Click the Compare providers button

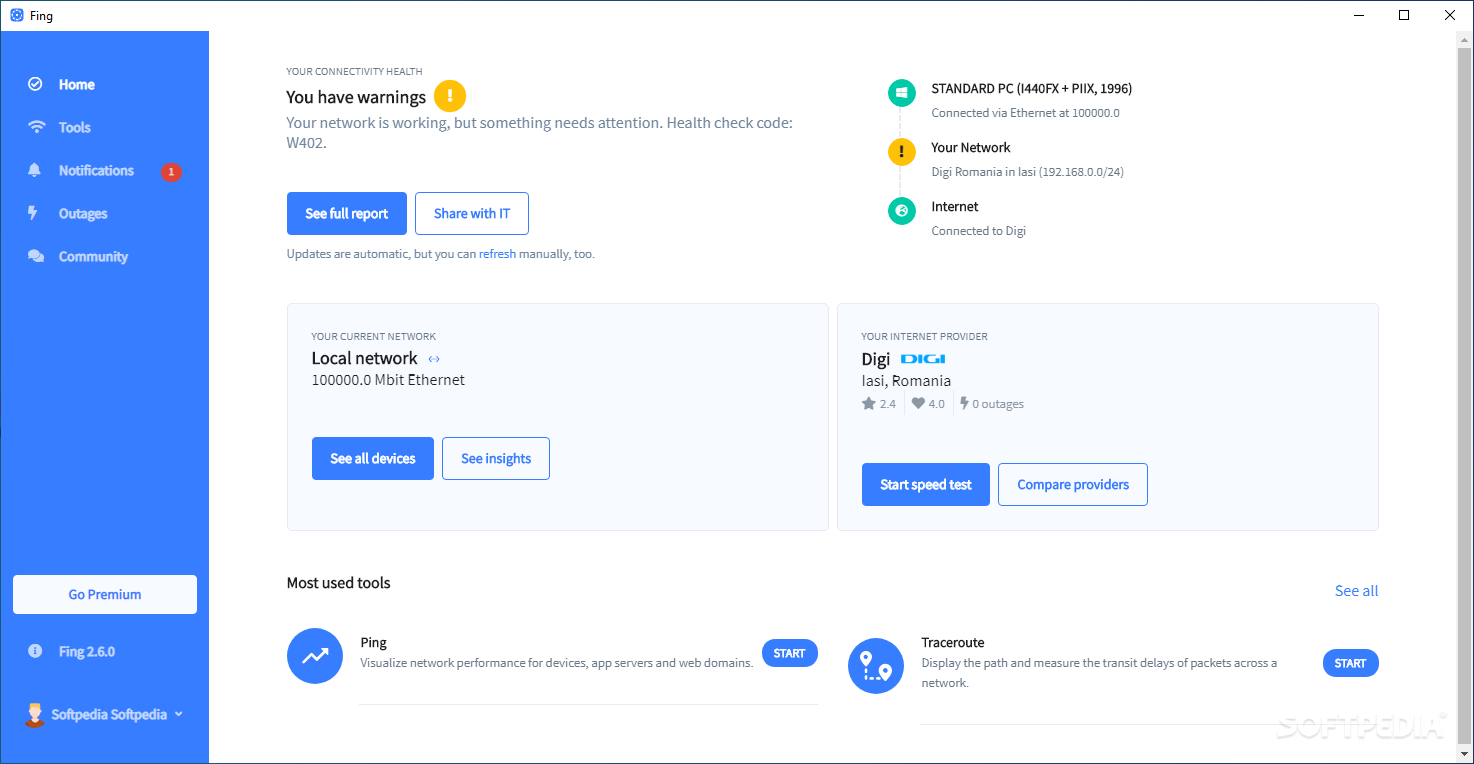(1073, 484)
